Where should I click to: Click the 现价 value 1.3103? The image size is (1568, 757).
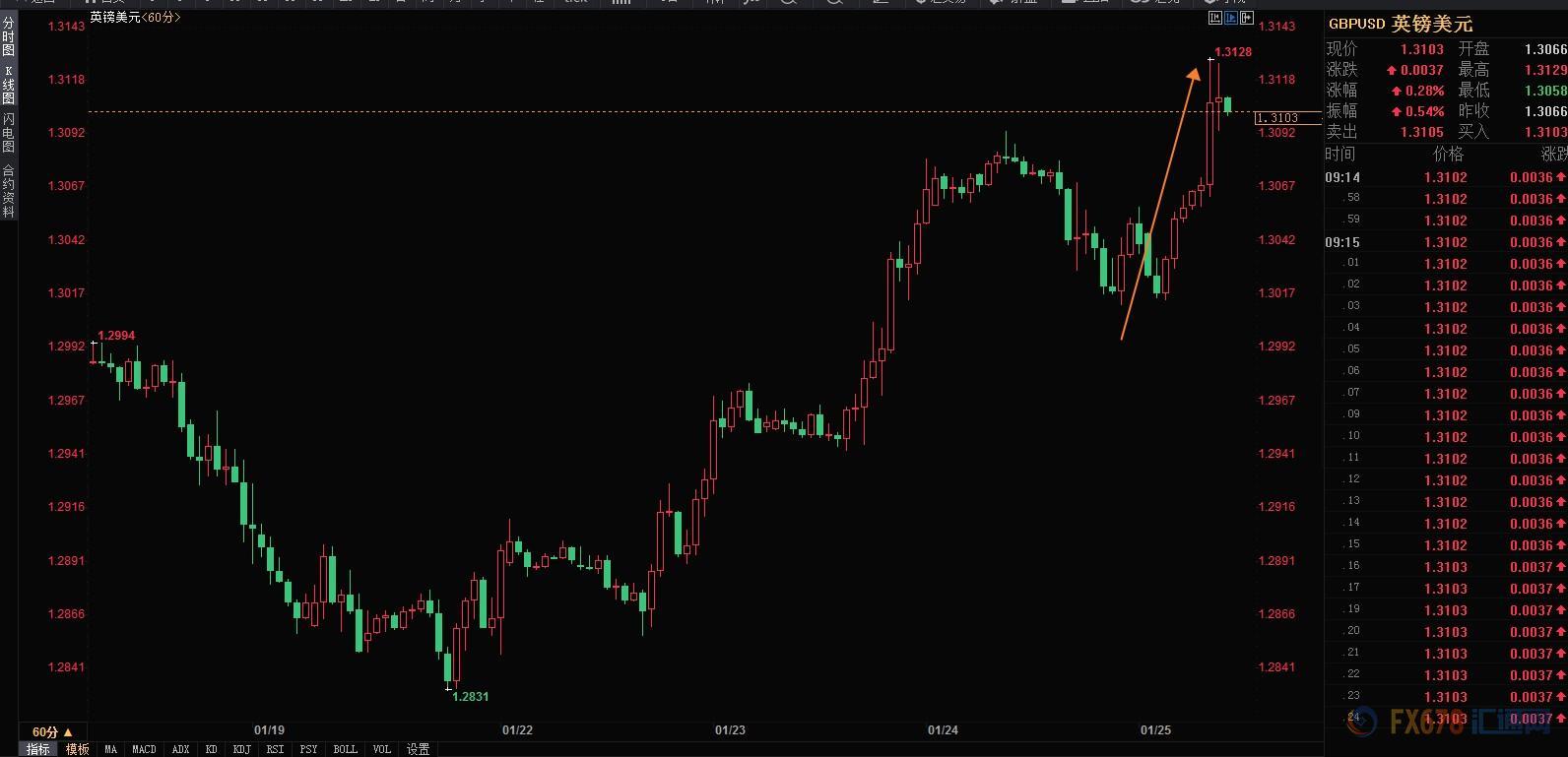pos(1422,49)
